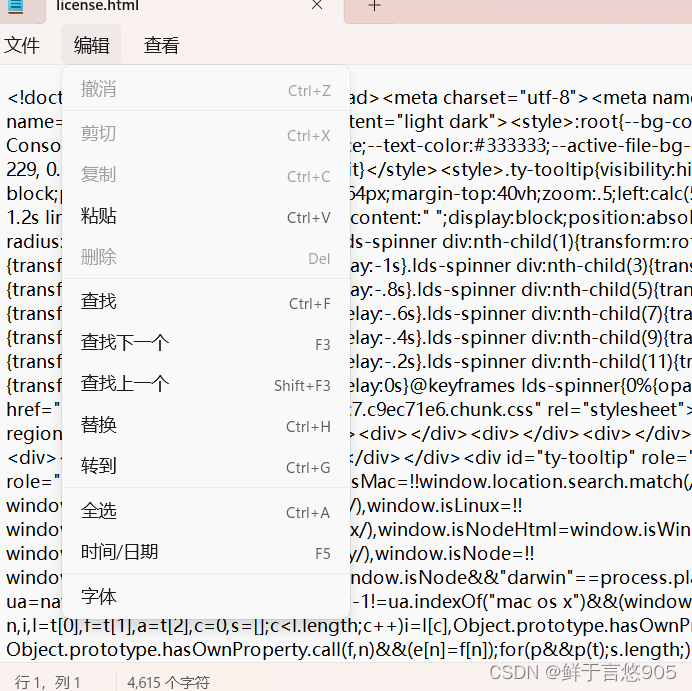Select 查找上一个 entry
Viewport: 692px width, 691px height.
206,385
